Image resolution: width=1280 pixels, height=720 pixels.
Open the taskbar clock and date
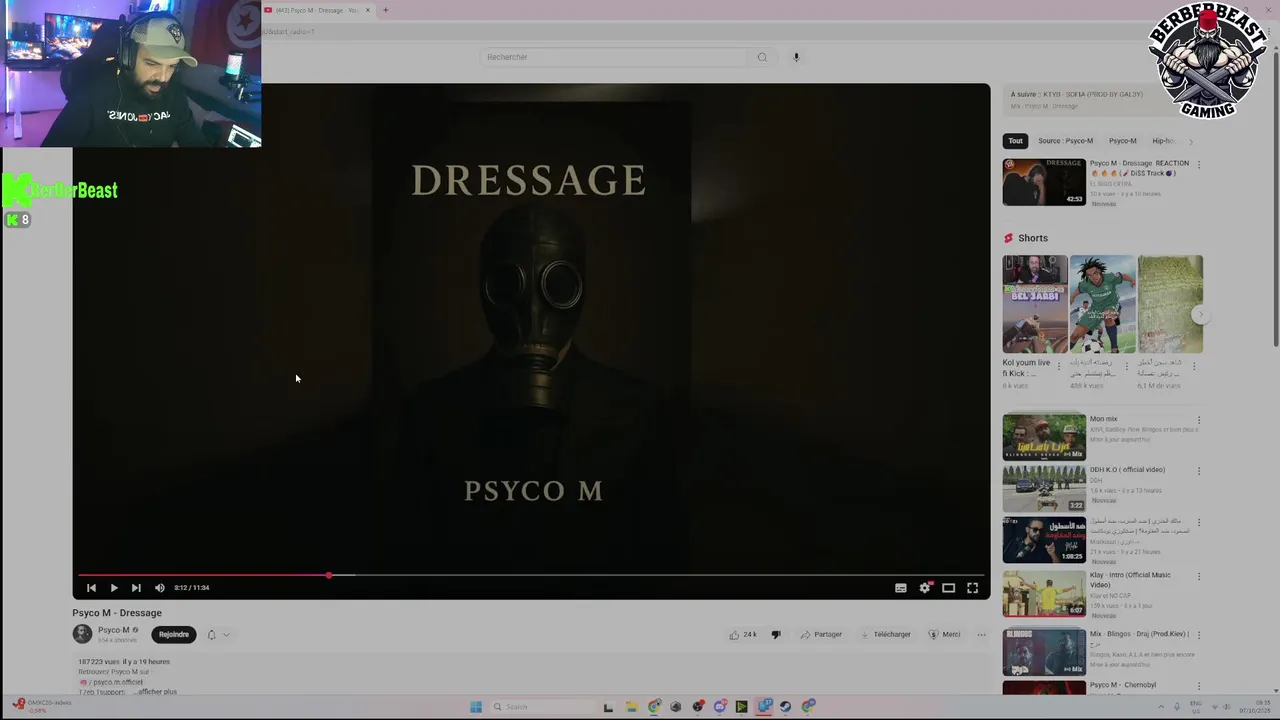[x=1254, y=707]
